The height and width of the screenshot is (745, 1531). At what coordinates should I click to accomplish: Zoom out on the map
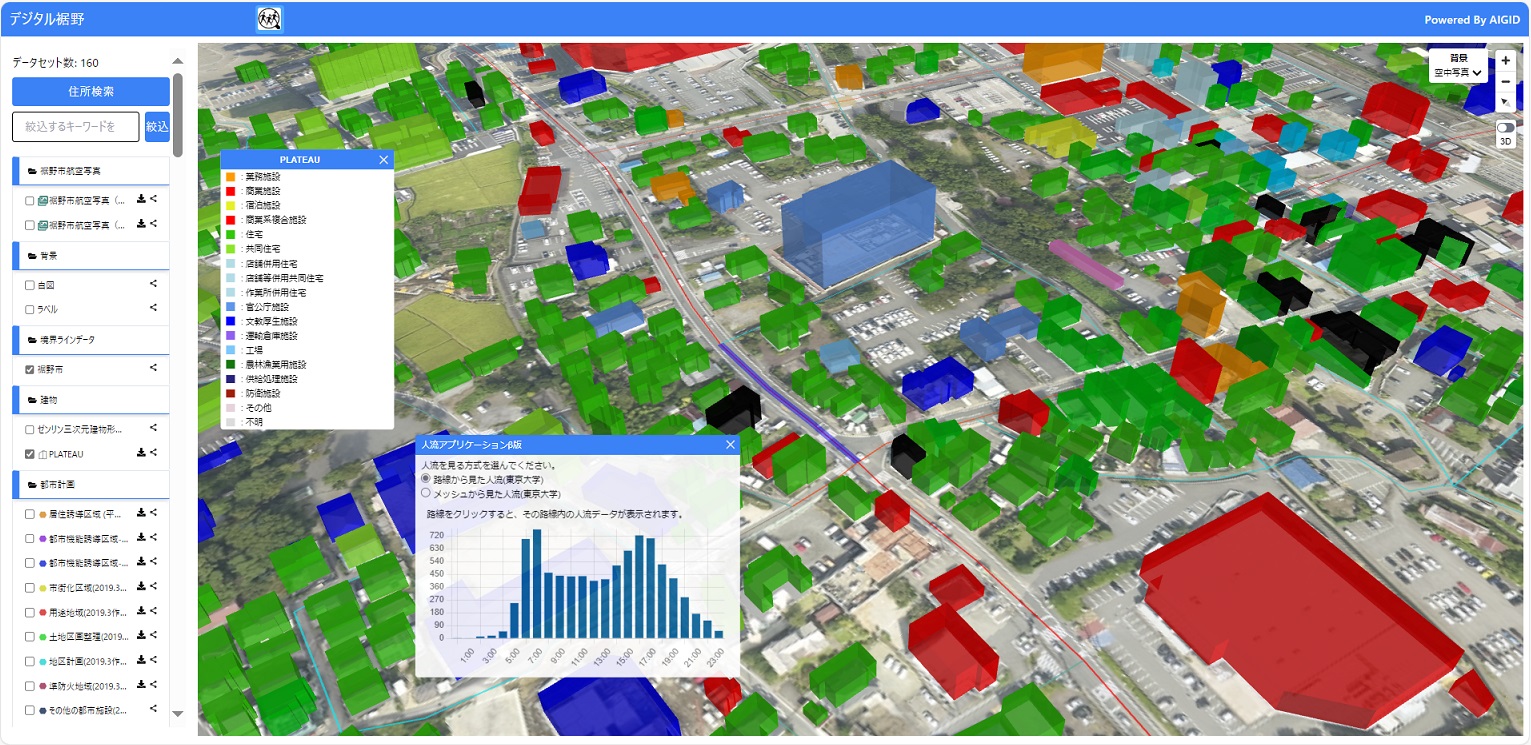[1506, 81]
